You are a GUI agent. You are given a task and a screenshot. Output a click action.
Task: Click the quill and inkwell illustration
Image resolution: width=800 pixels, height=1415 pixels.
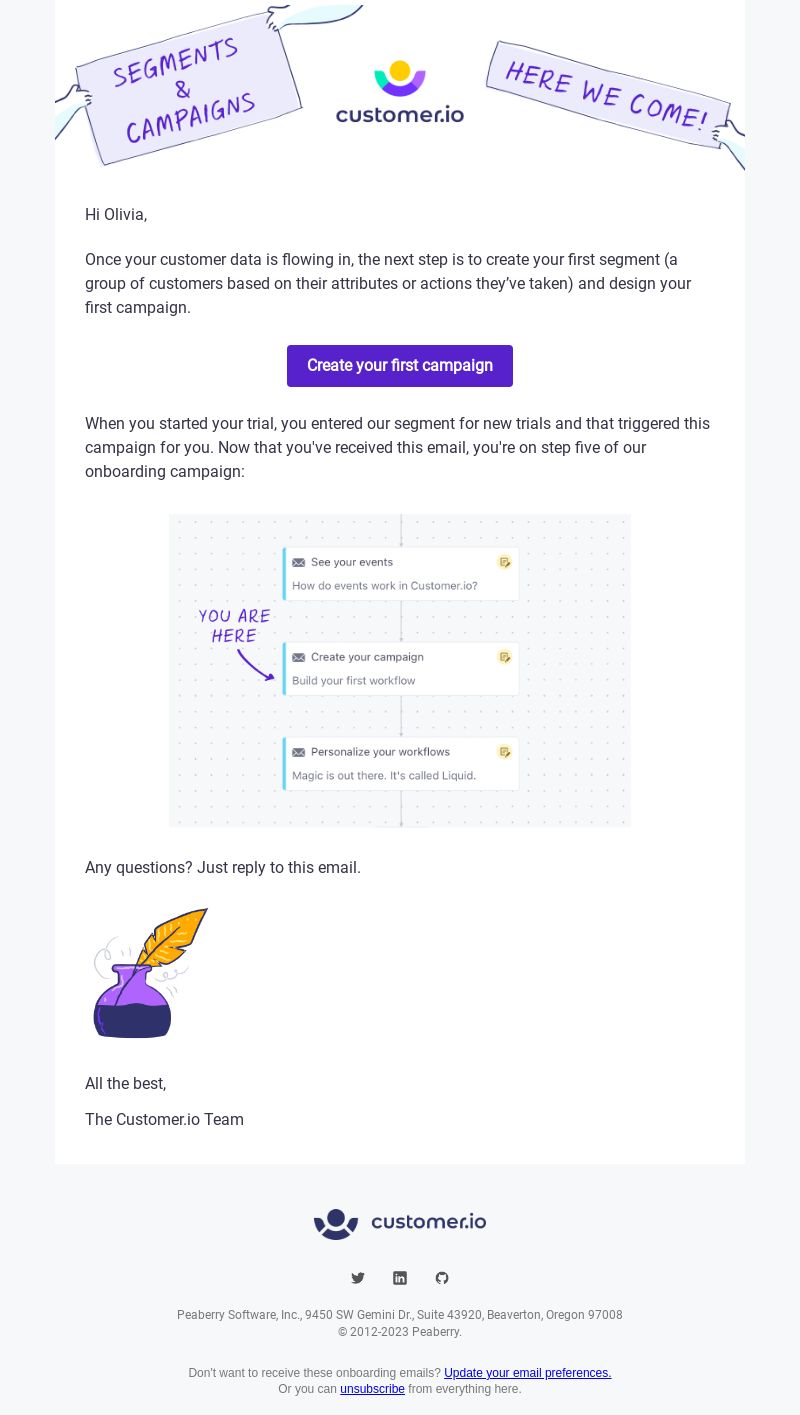point(150,973)
